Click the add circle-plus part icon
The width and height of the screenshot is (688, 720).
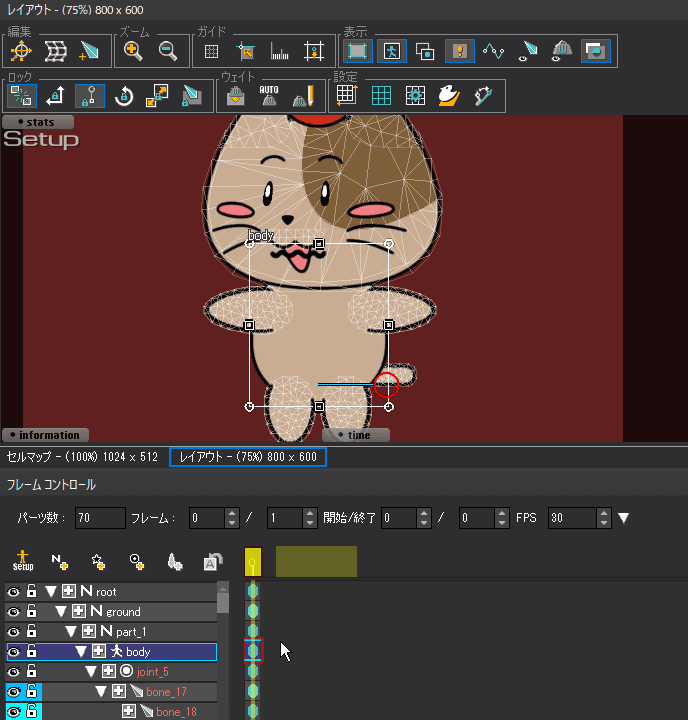[137, 561]
